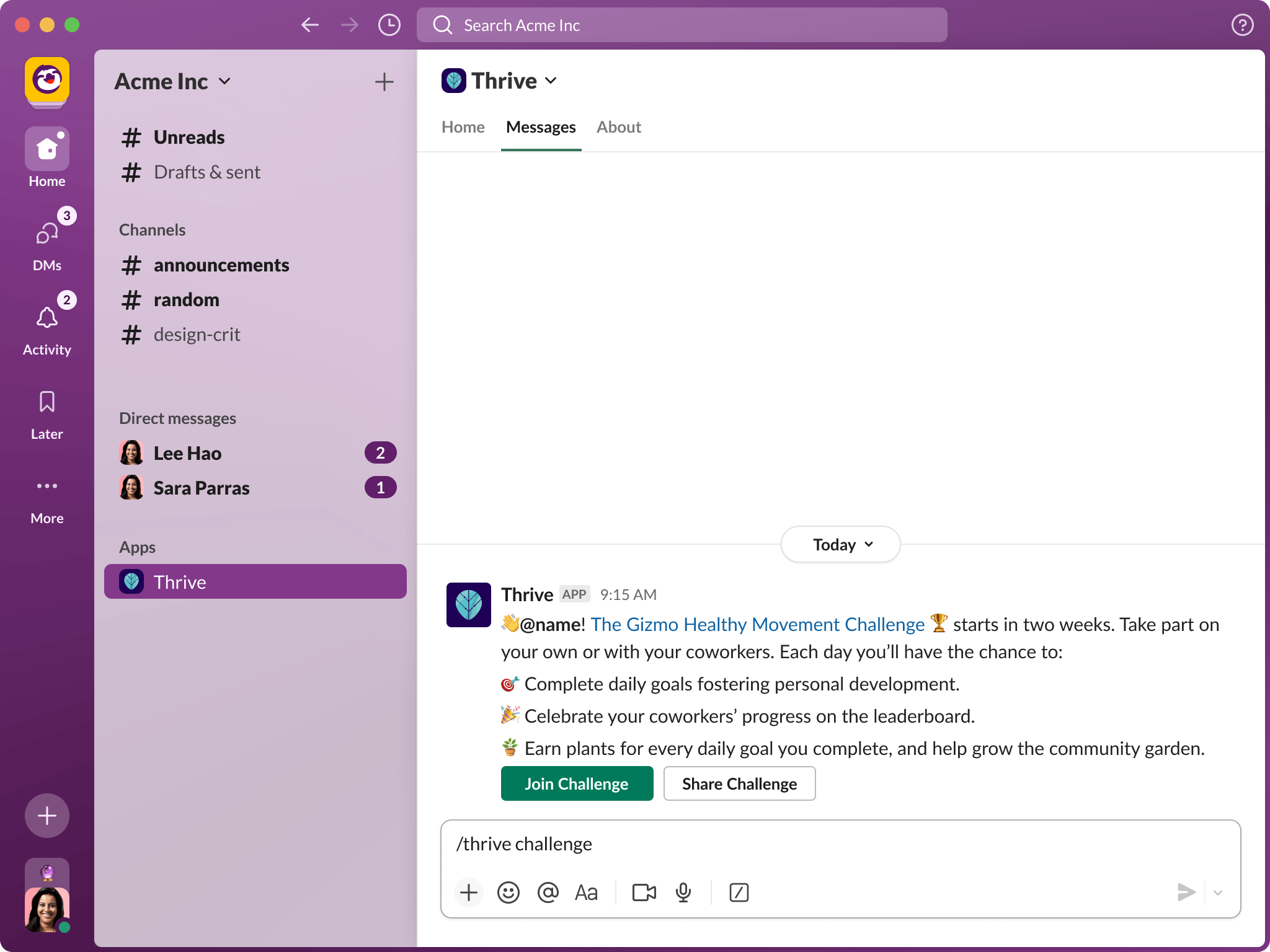
Task: Click the Join Challenge button
Action: pyautogui.click(x=577, y=783)
